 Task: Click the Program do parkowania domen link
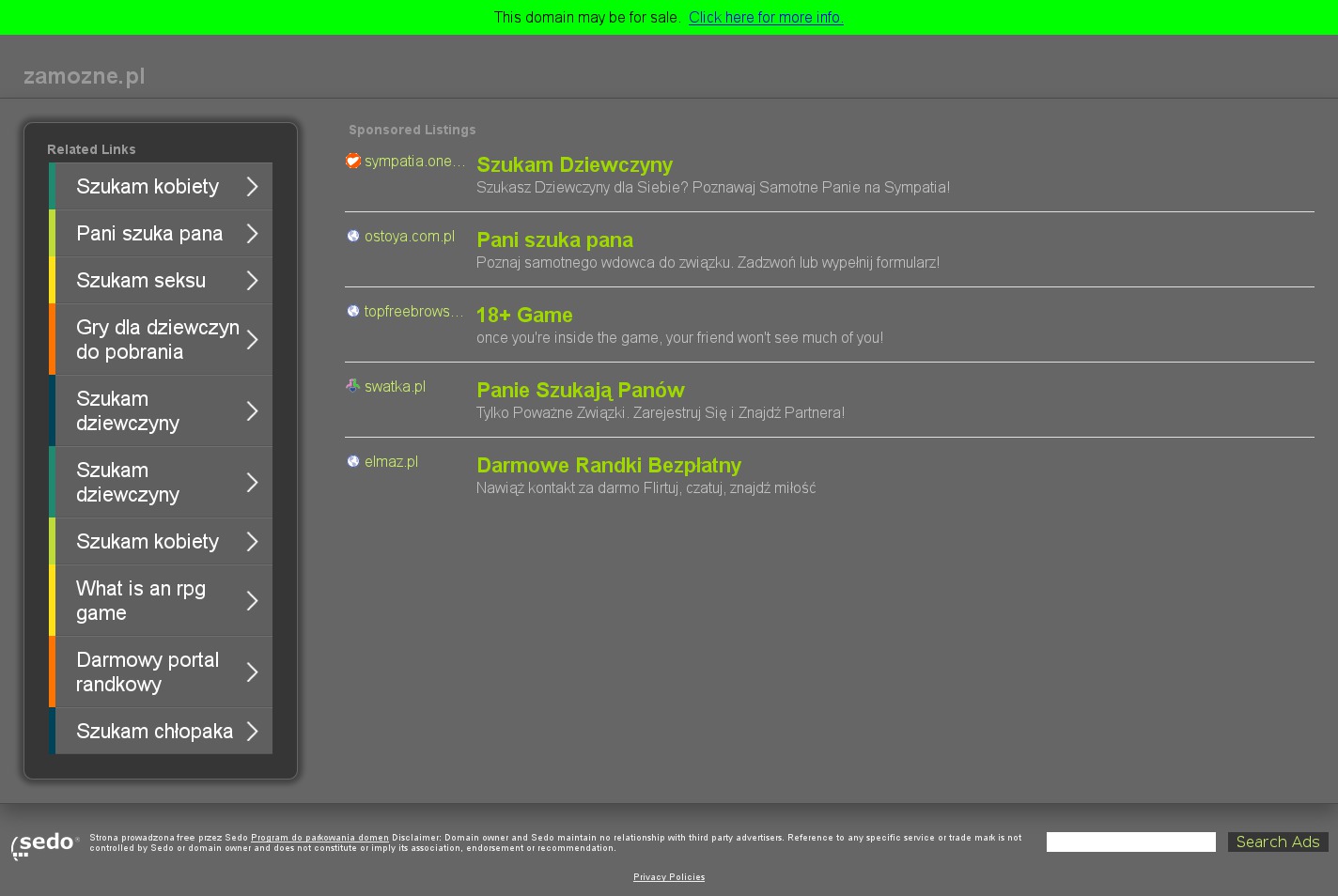319,838
